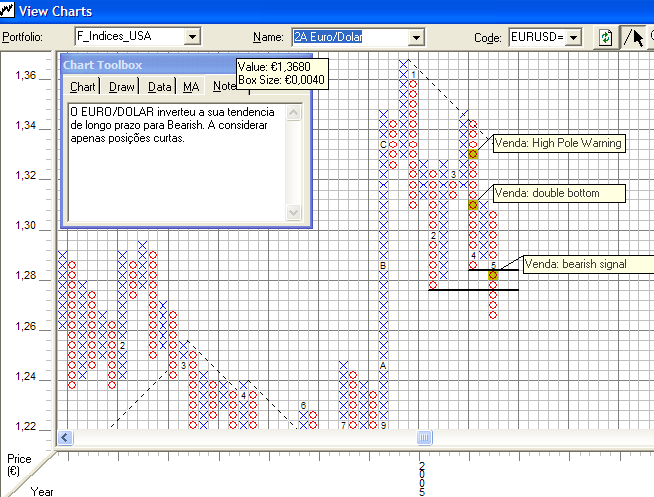Expand the Name dropdown for 2A Euro/Dolar
Screen dimensions: 654x497
(x=416, y=37)
